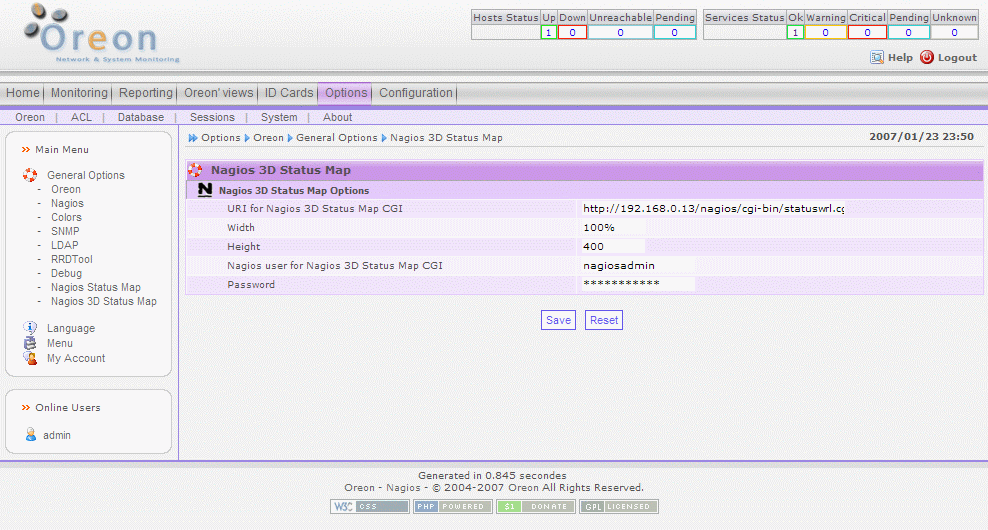
Task: Click the Height input field
Action: (612, 246)
